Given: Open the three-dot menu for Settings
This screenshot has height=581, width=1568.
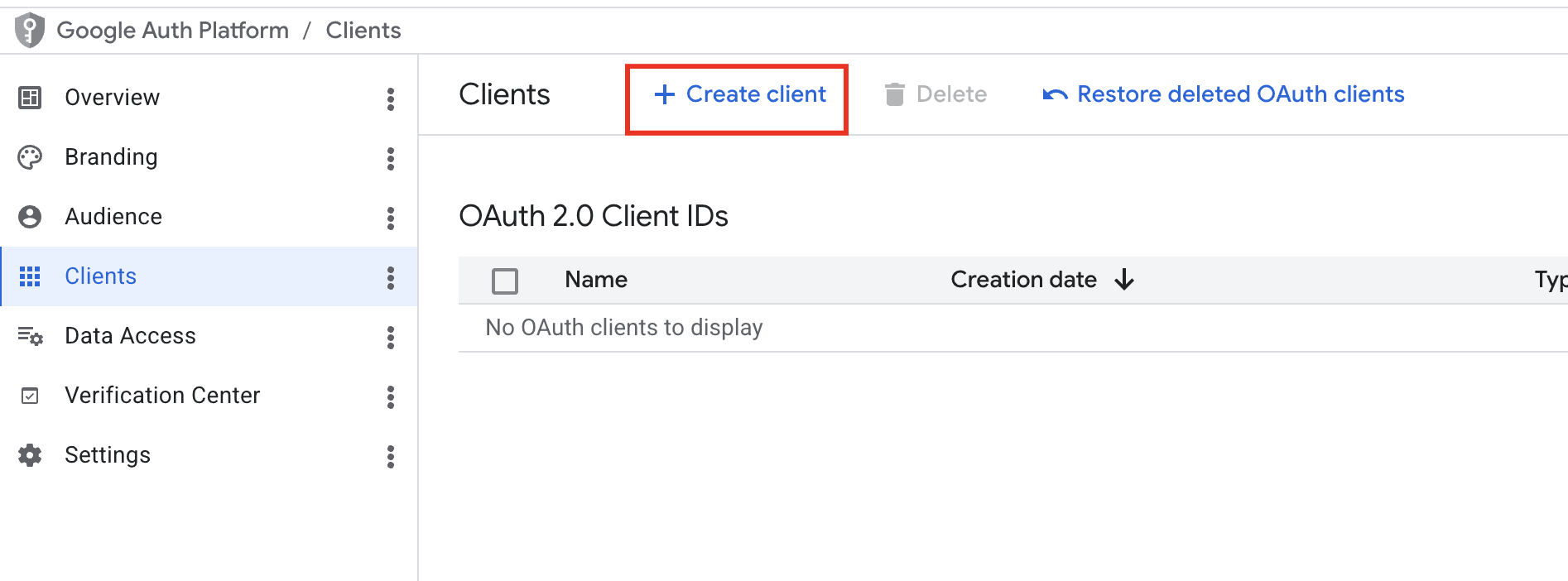Looking at the screenshot, I should (x=391, y=456).
